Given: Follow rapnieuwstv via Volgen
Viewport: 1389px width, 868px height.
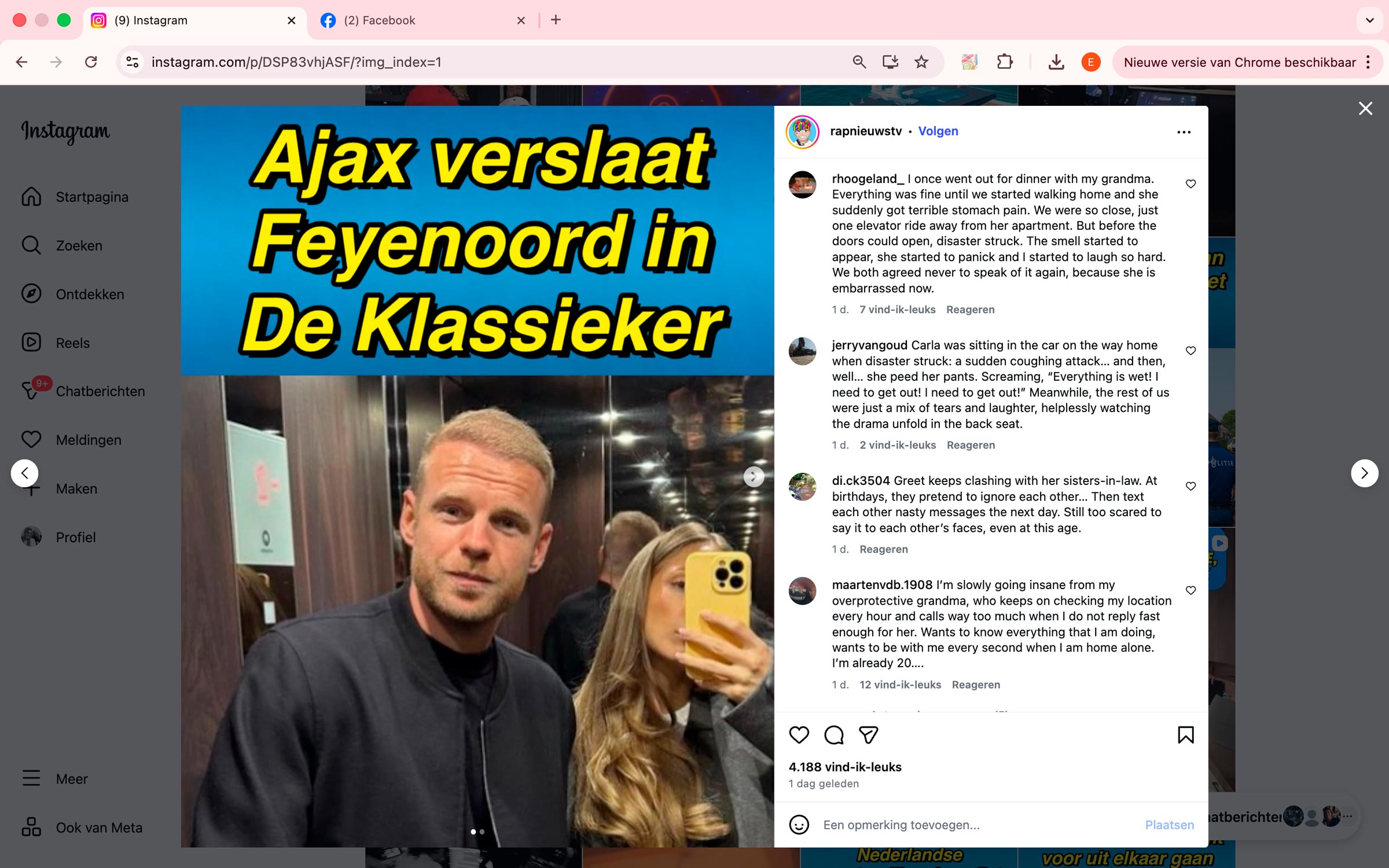Looking at the screenshot, I should click(938, 131).
